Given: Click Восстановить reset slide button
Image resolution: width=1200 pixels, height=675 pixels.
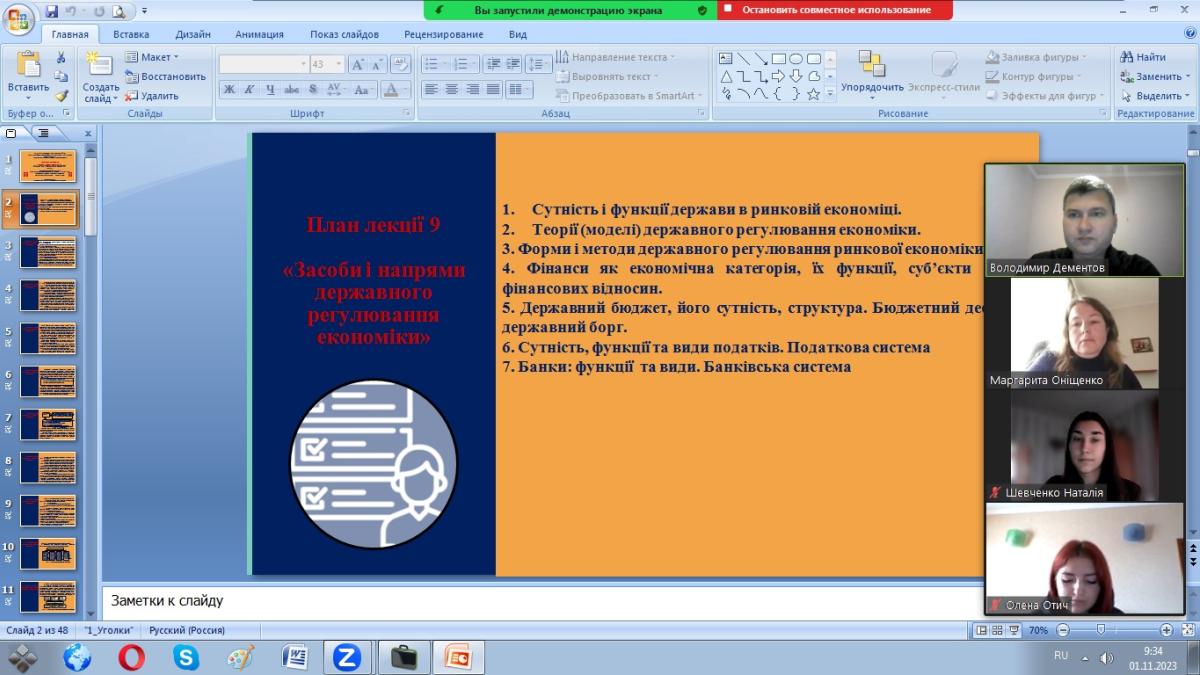Looking at the screenshot, I should [165, 76].
